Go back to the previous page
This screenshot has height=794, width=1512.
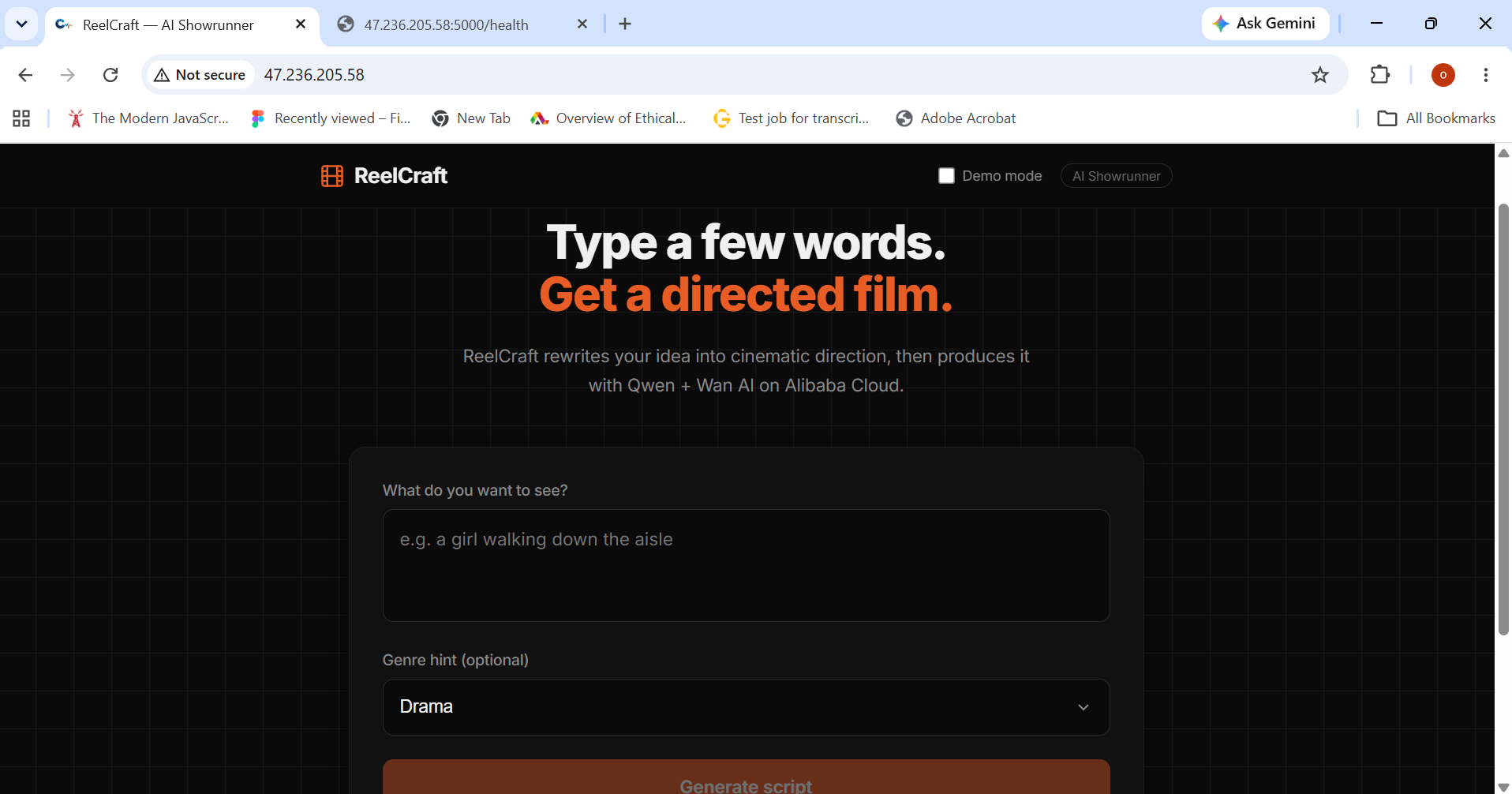(25, 75)
